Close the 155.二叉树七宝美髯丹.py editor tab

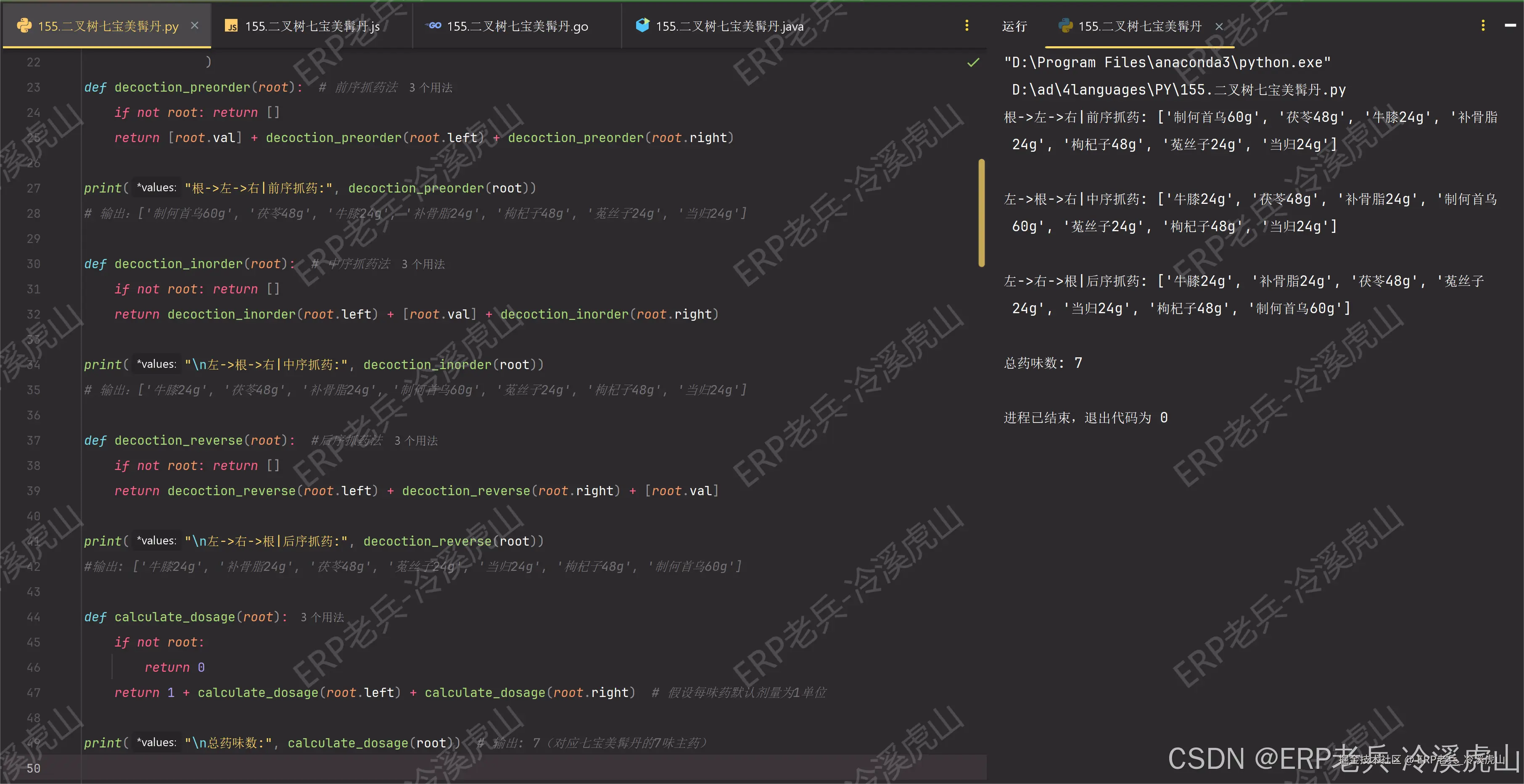(195, 26)
